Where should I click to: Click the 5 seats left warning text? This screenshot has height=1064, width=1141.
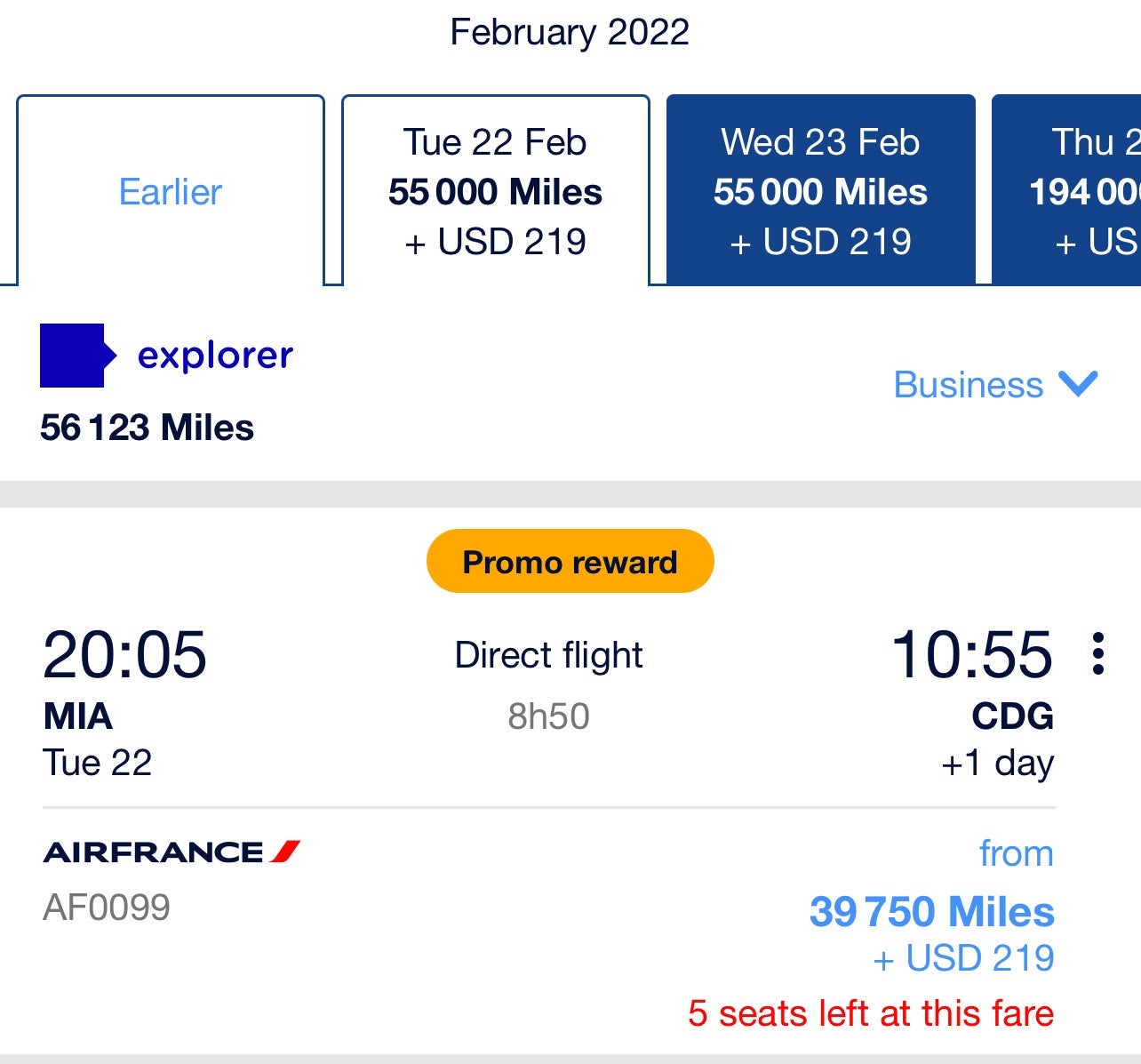pos(871,1012)
